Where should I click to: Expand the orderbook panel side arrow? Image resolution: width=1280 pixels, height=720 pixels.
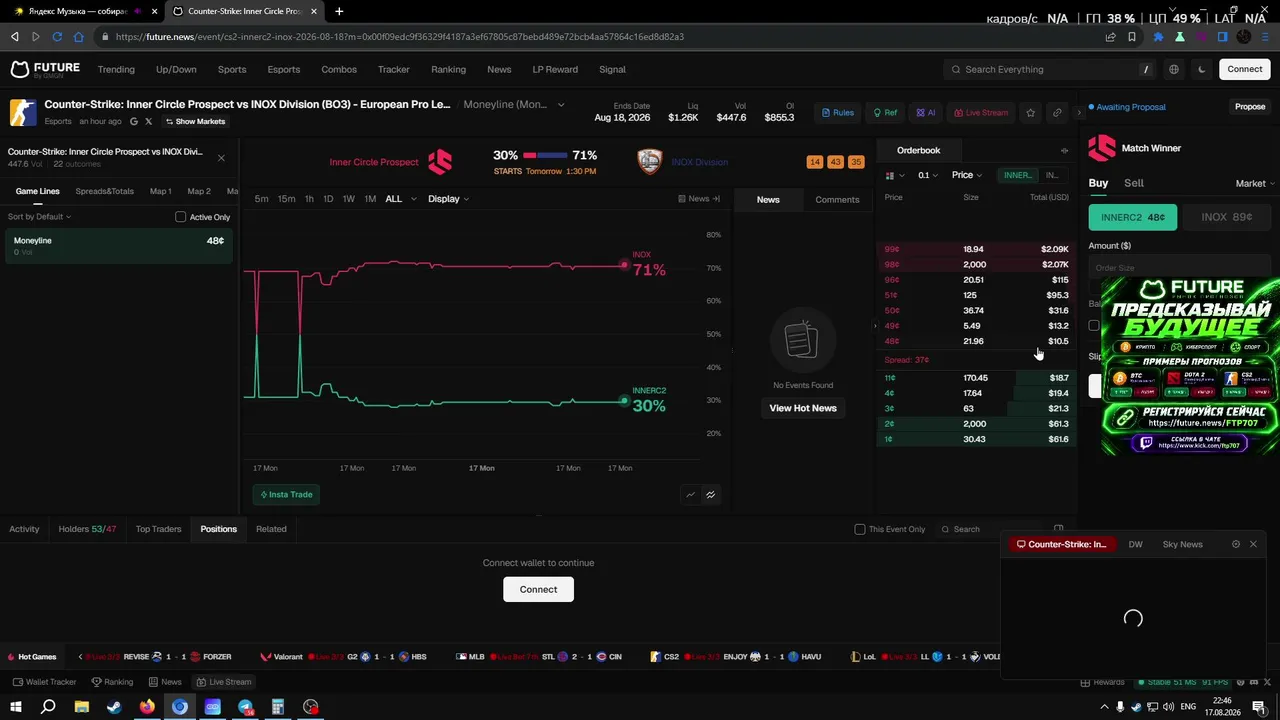875,326
